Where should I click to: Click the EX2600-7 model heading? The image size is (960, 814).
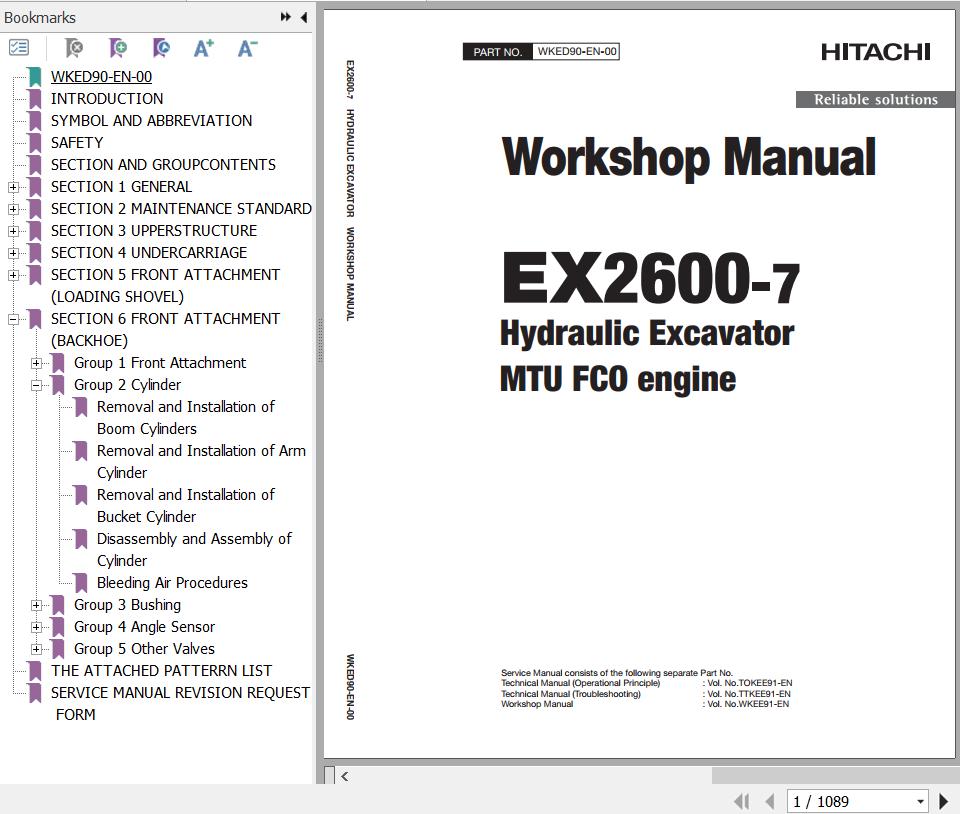650,279
